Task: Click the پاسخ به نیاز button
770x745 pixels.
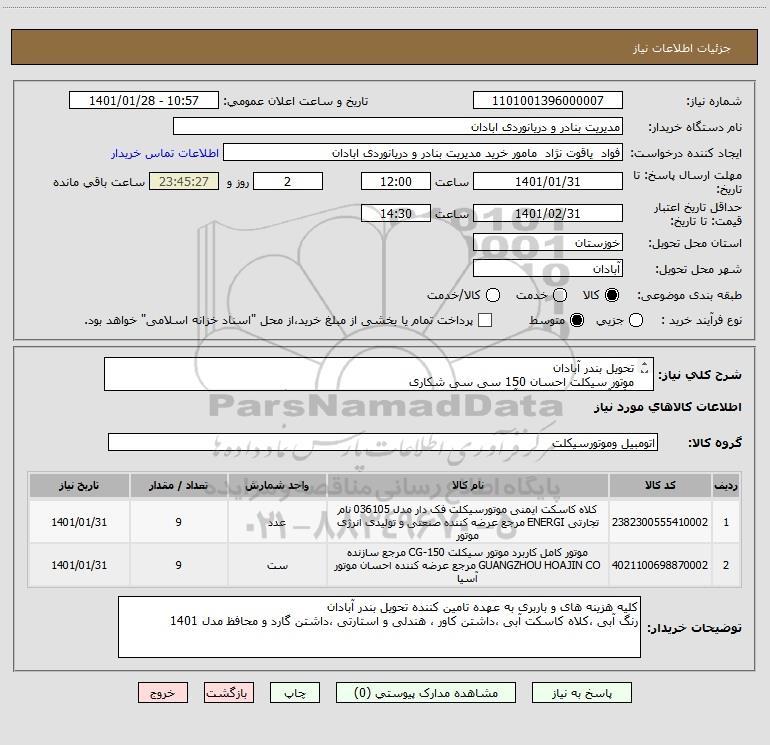Action: click(x=582, y=693)
